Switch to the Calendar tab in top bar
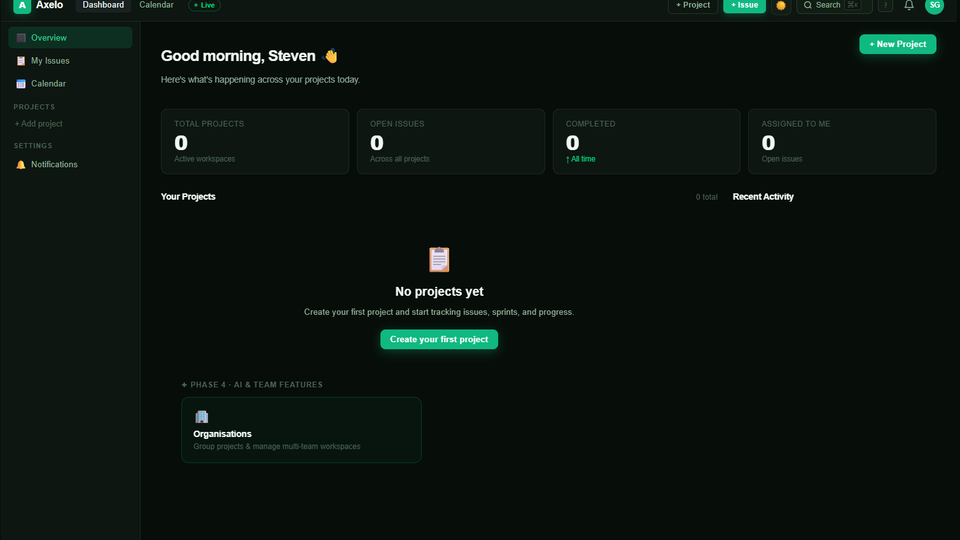The height and width of the screenshot is (540, 960). click(156, 5)
